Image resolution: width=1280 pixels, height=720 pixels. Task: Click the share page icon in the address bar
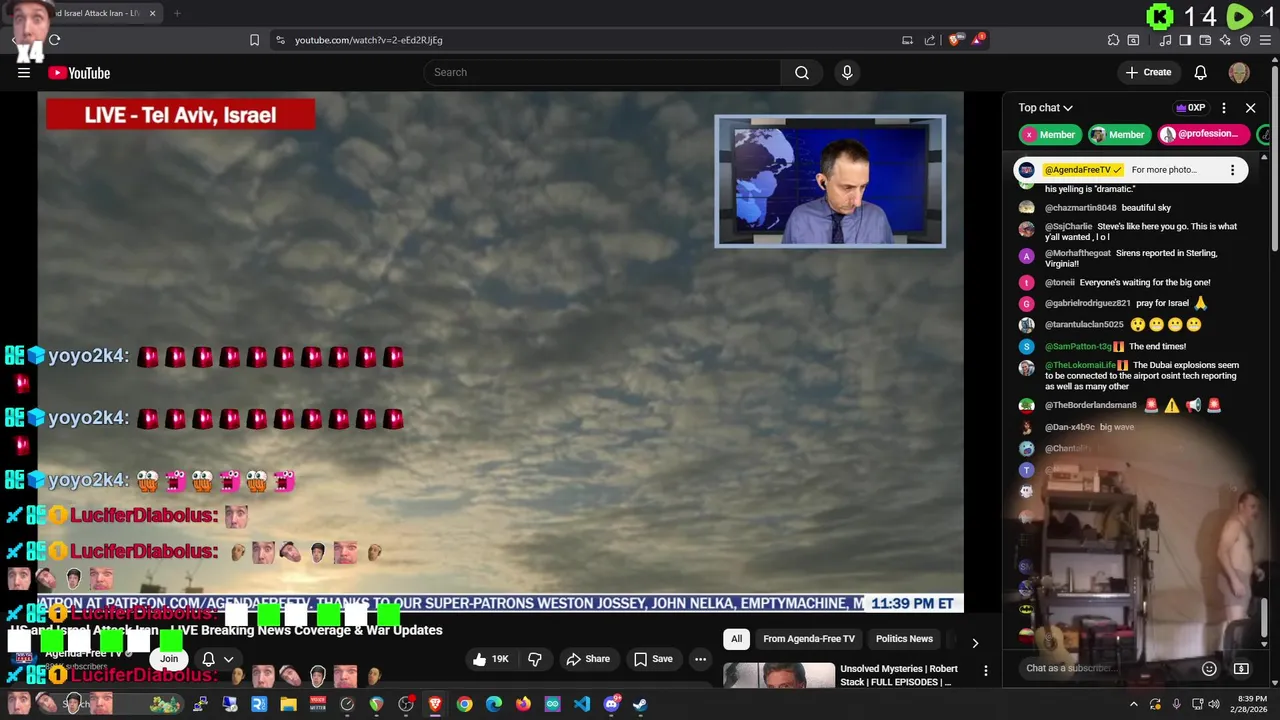click(930, 40)
